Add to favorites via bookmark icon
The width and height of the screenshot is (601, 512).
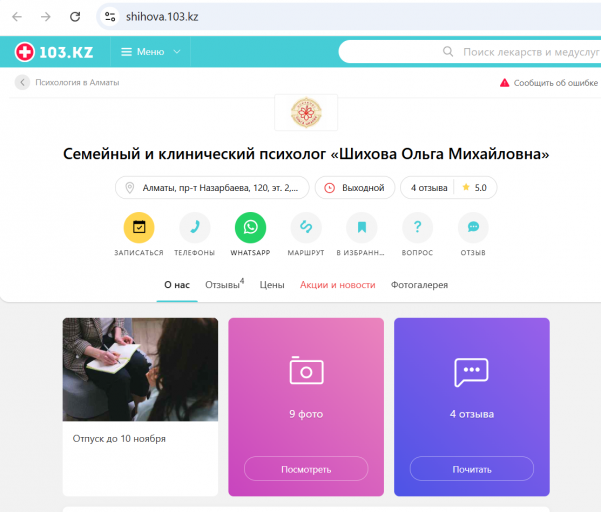coord(361,227)
